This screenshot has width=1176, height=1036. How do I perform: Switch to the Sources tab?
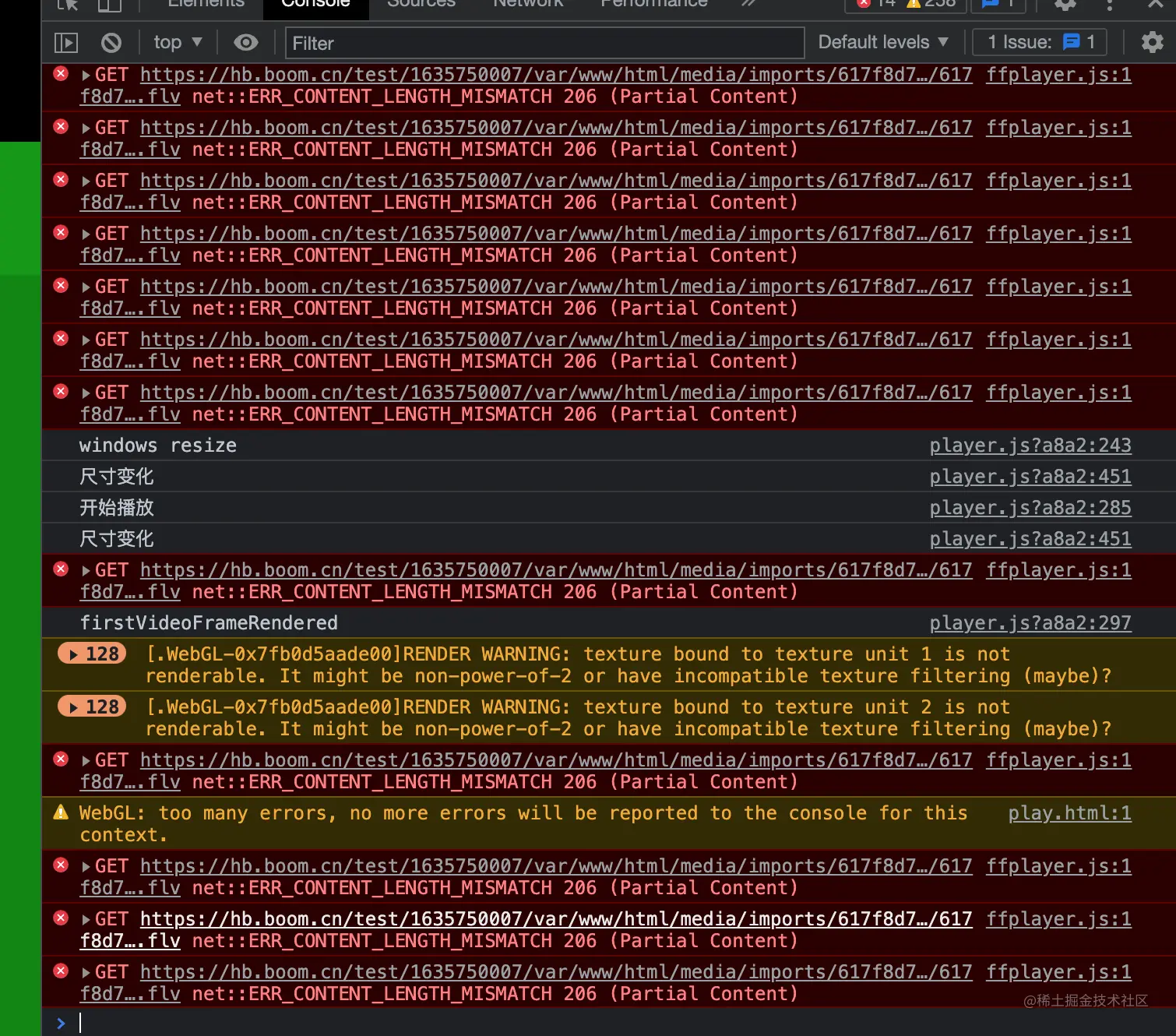[x=421, y=4]
